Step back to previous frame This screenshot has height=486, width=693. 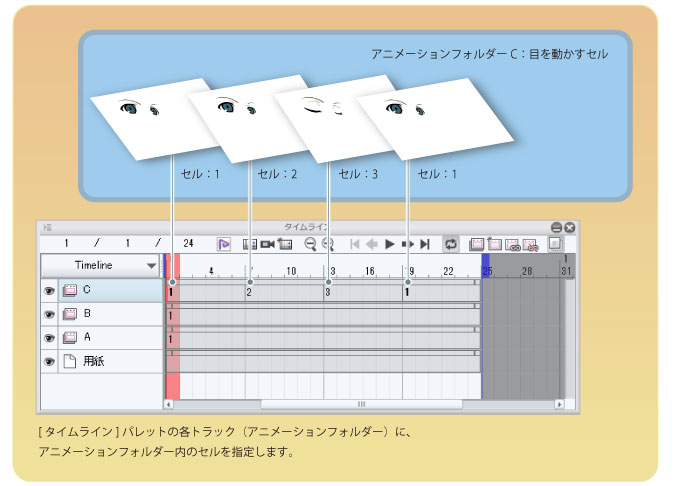tap(372, 244)
